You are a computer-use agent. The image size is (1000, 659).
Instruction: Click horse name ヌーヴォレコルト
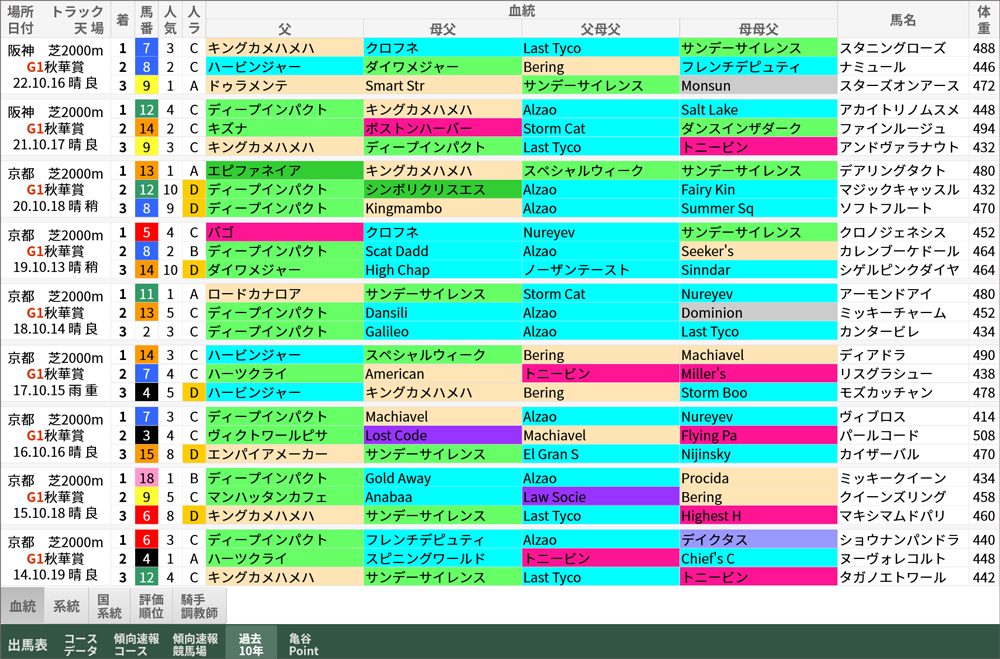tap(892, 559)
